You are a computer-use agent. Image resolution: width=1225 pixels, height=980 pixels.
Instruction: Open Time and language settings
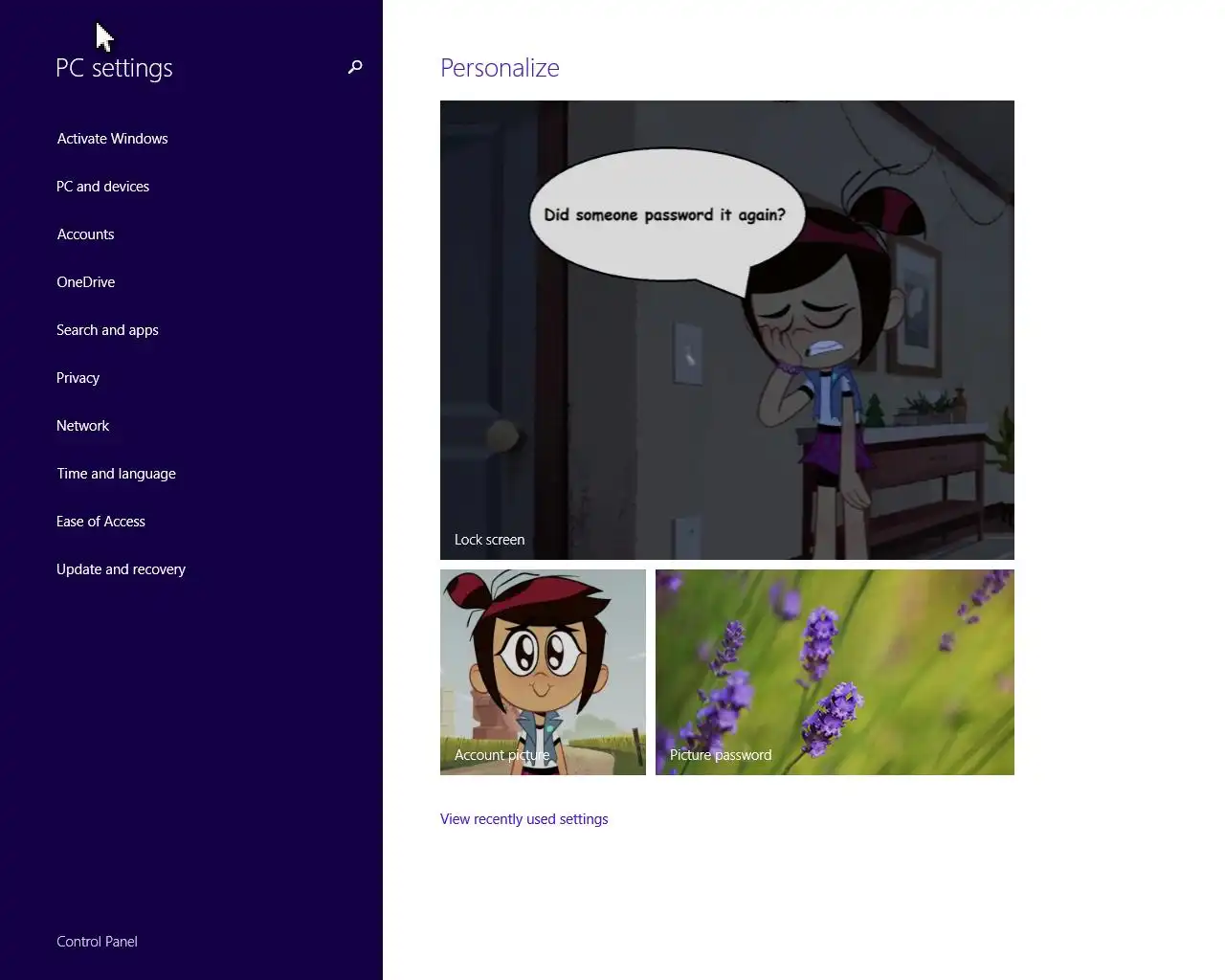tap(116, 474)
